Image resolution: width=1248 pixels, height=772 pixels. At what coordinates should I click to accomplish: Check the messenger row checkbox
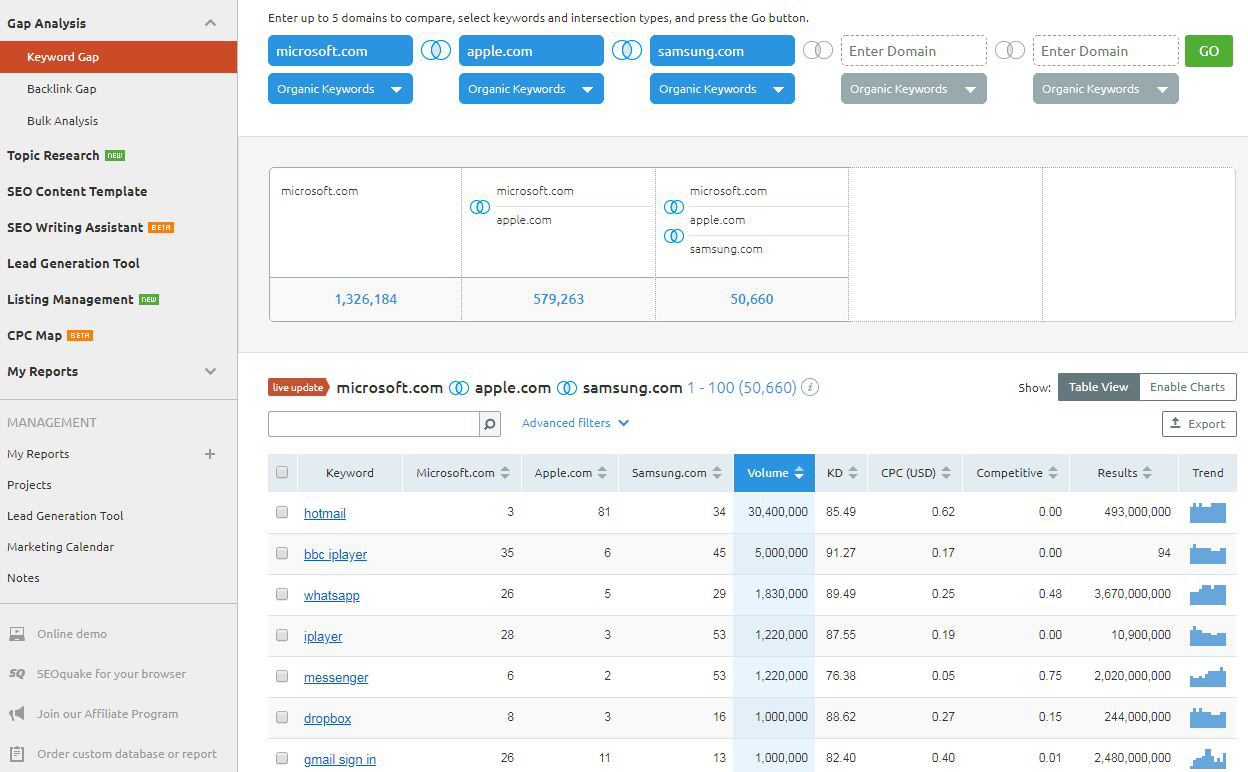click(282, 676)
